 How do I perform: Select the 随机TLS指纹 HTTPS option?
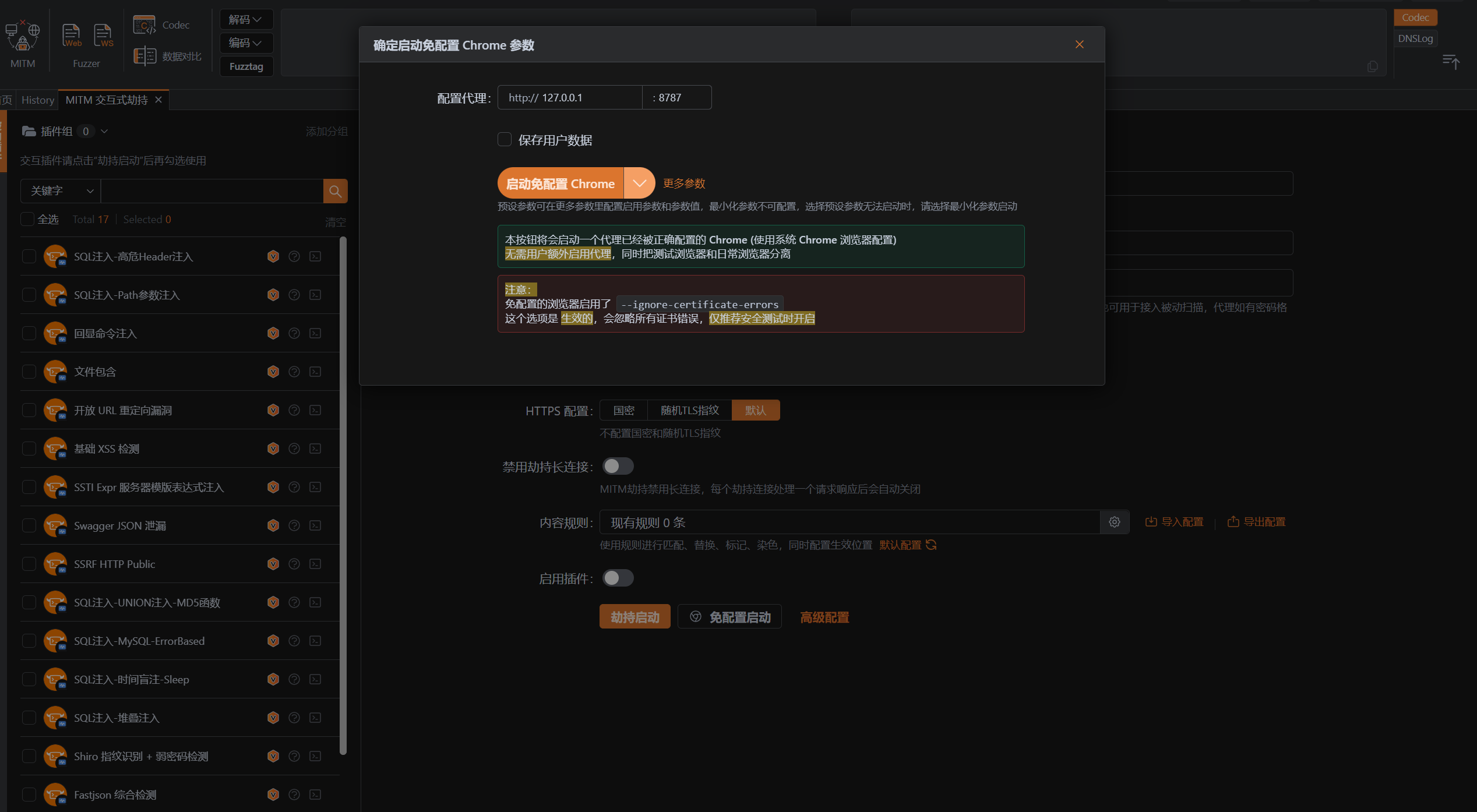coord(689,410)
